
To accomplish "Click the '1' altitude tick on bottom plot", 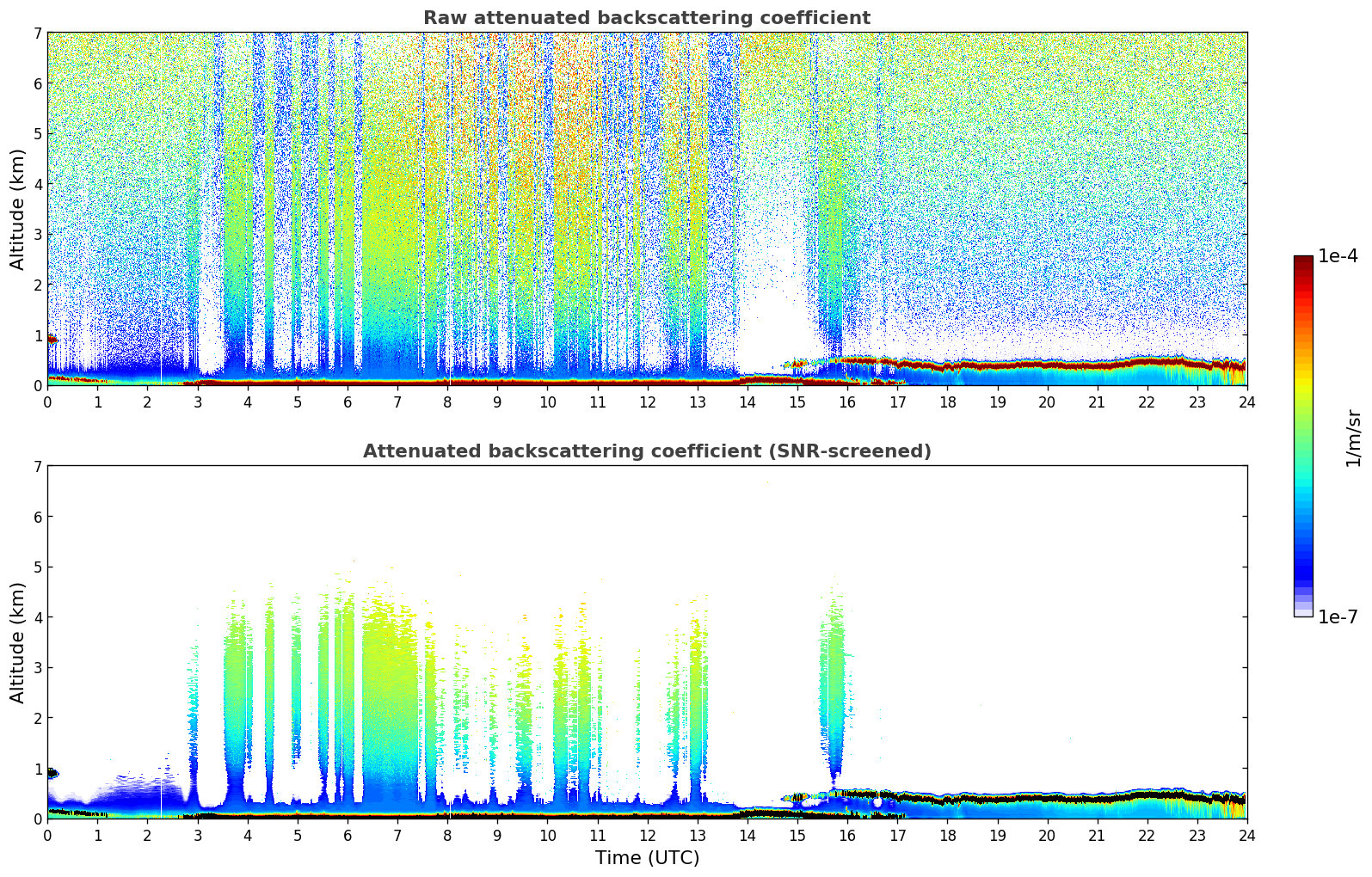I will click(37, 769).
